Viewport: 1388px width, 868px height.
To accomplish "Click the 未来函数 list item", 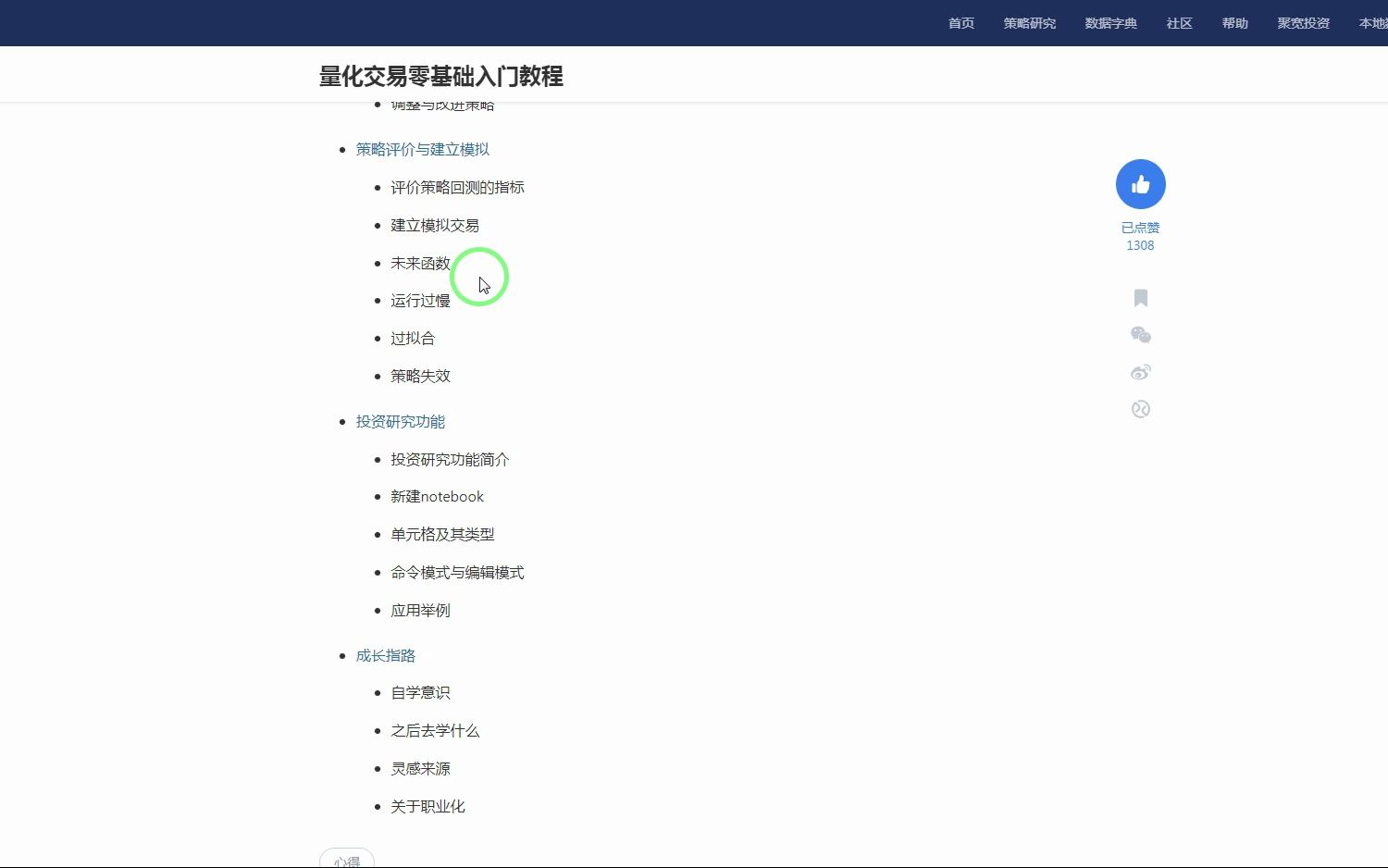I will [420, 263].
